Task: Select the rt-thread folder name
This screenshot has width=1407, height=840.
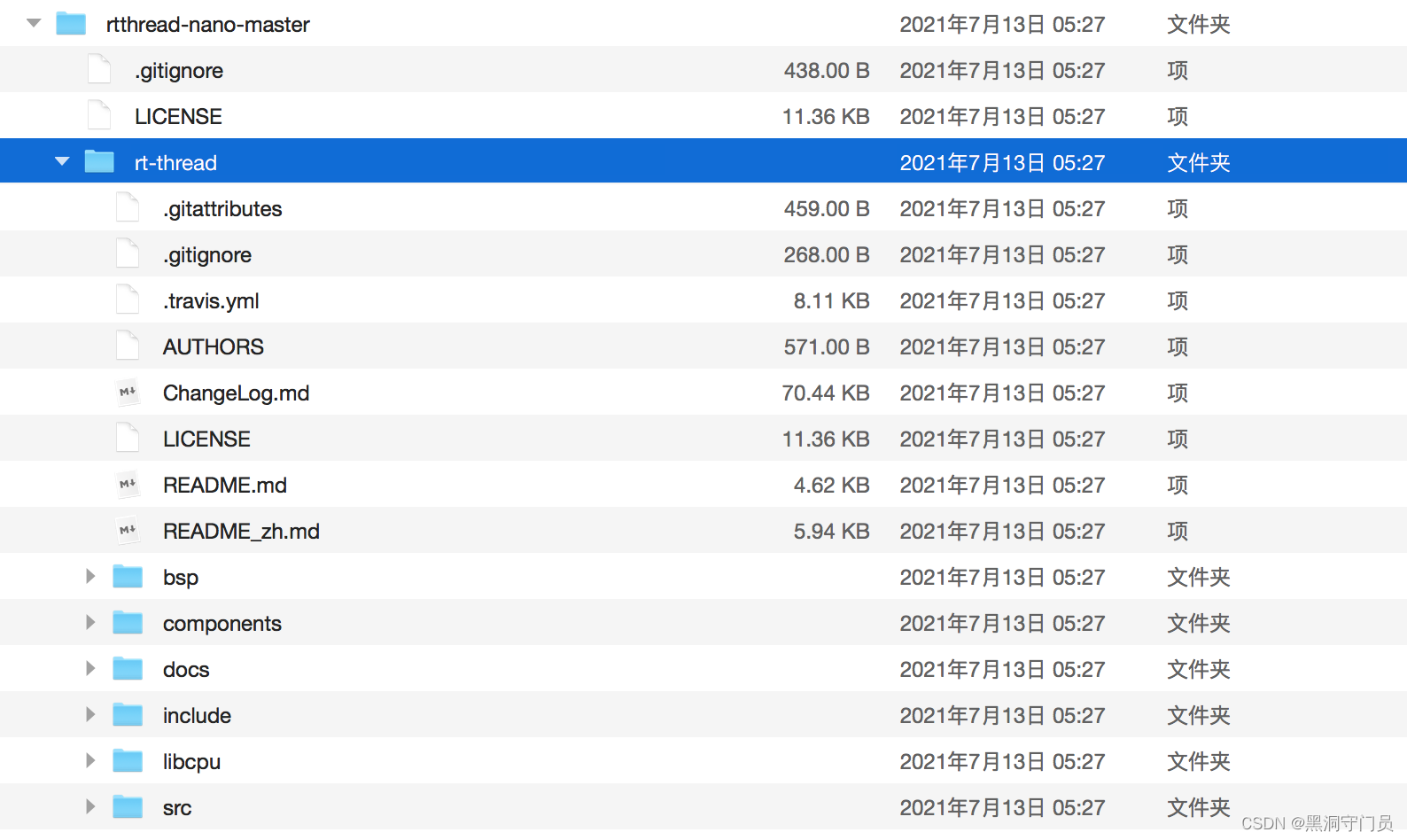Action: [175, 163]
